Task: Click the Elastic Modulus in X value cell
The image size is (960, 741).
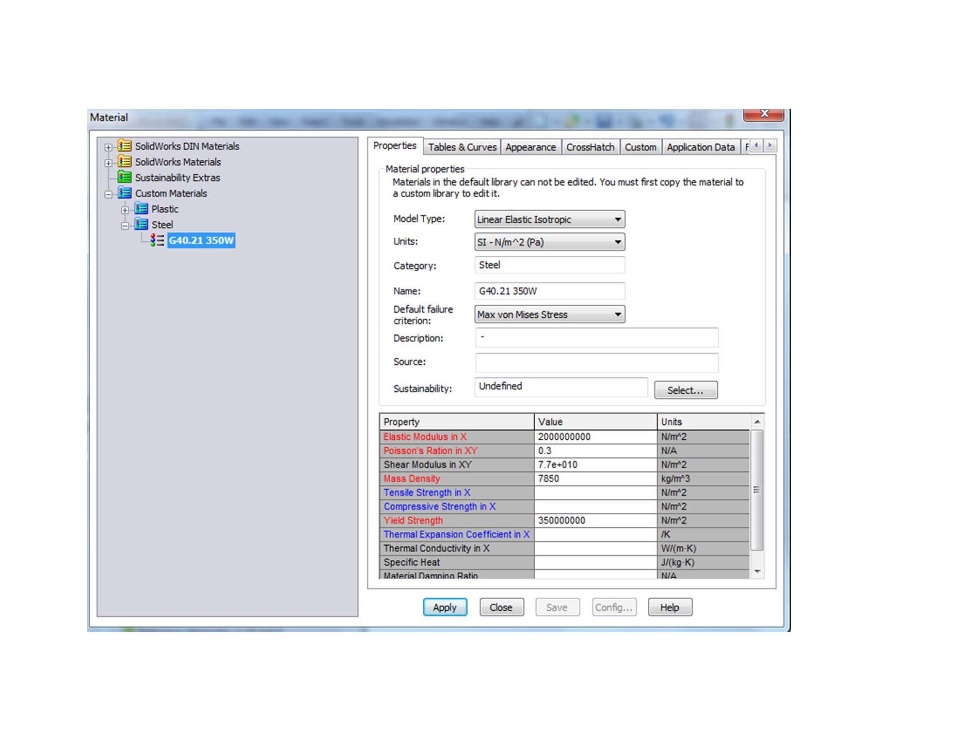Action: click(595, 437)
